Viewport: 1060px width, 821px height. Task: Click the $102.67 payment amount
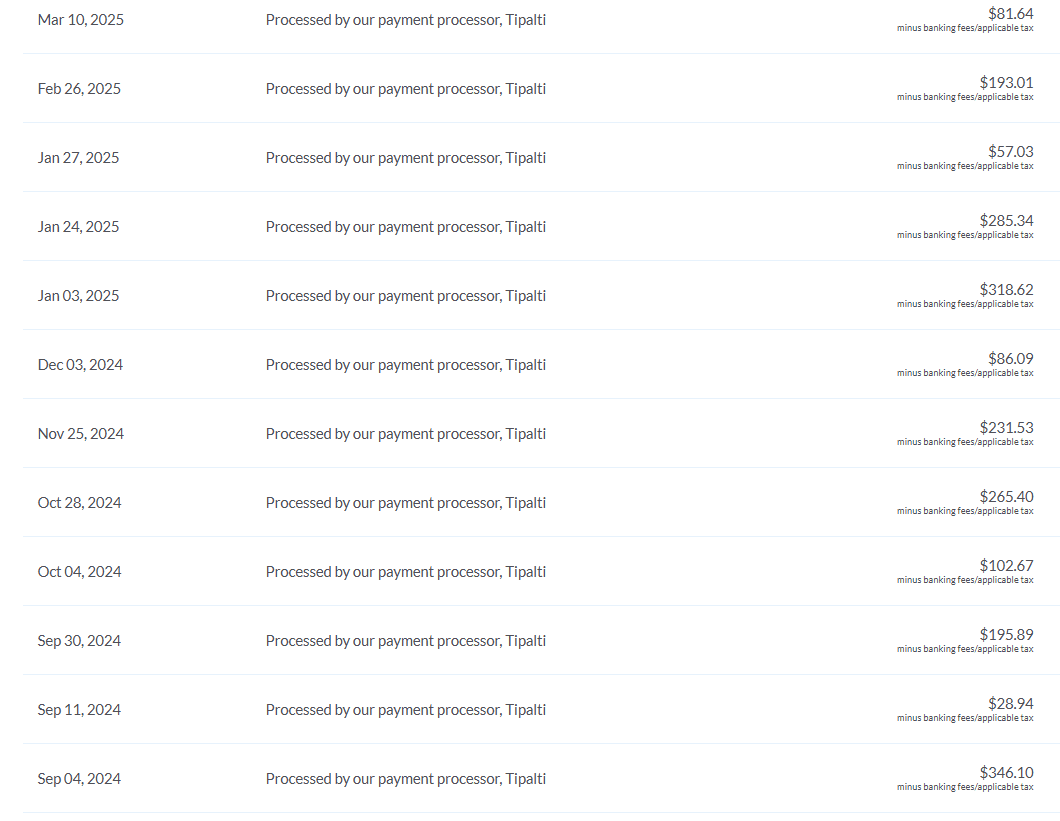(x=1007, y=565)
